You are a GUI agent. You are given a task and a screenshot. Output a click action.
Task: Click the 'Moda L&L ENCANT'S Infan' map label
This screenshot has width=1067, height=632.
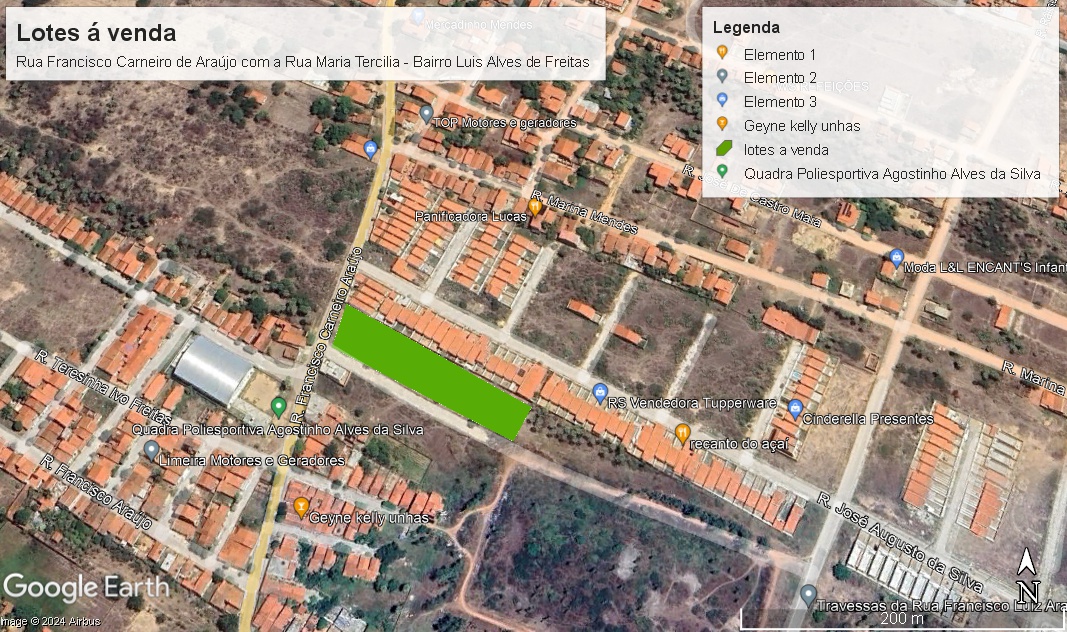(985, 267)
